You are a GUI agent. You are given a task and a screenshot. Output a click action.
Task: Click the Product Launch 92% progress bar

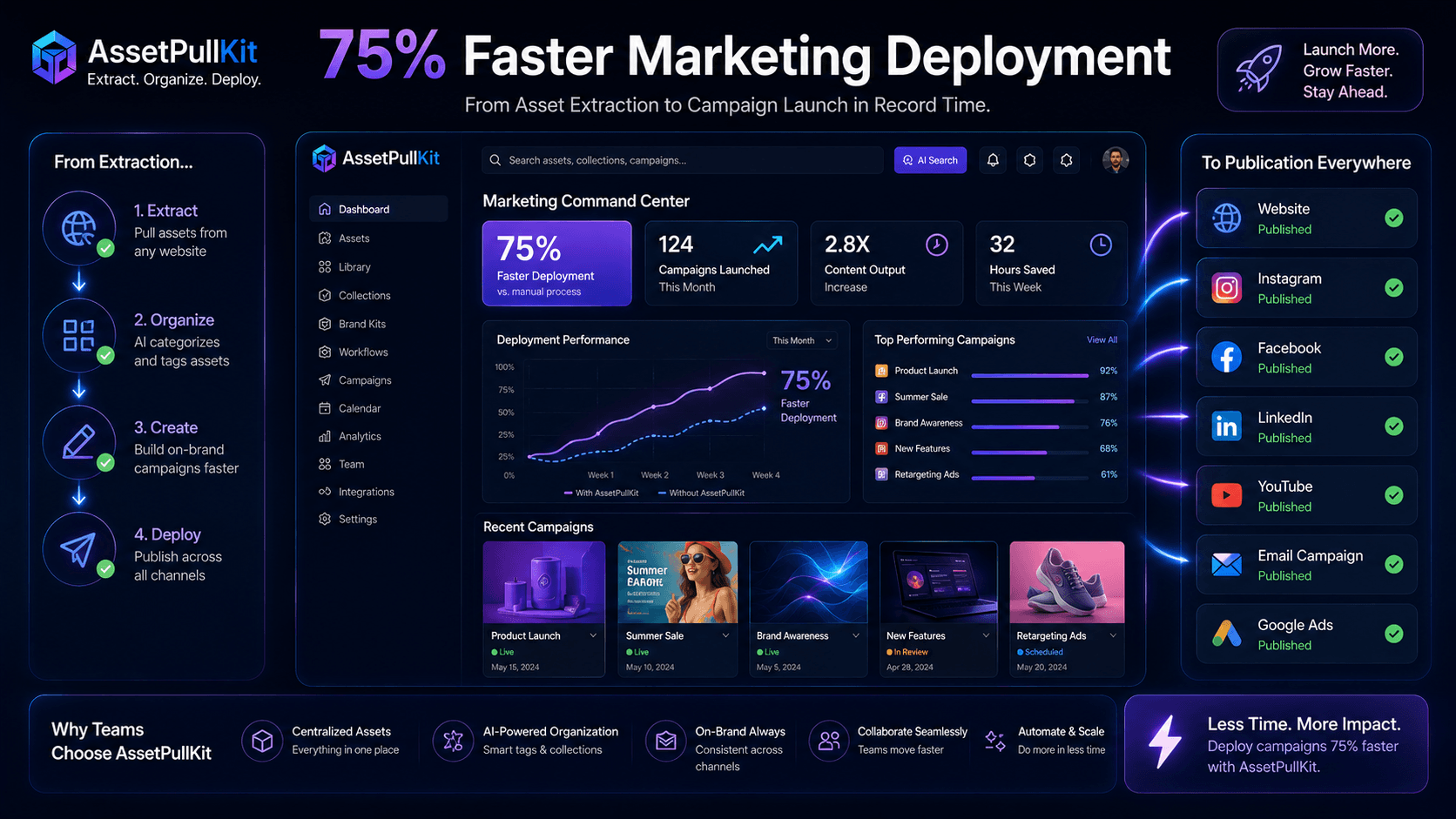tap(1030, 375)
